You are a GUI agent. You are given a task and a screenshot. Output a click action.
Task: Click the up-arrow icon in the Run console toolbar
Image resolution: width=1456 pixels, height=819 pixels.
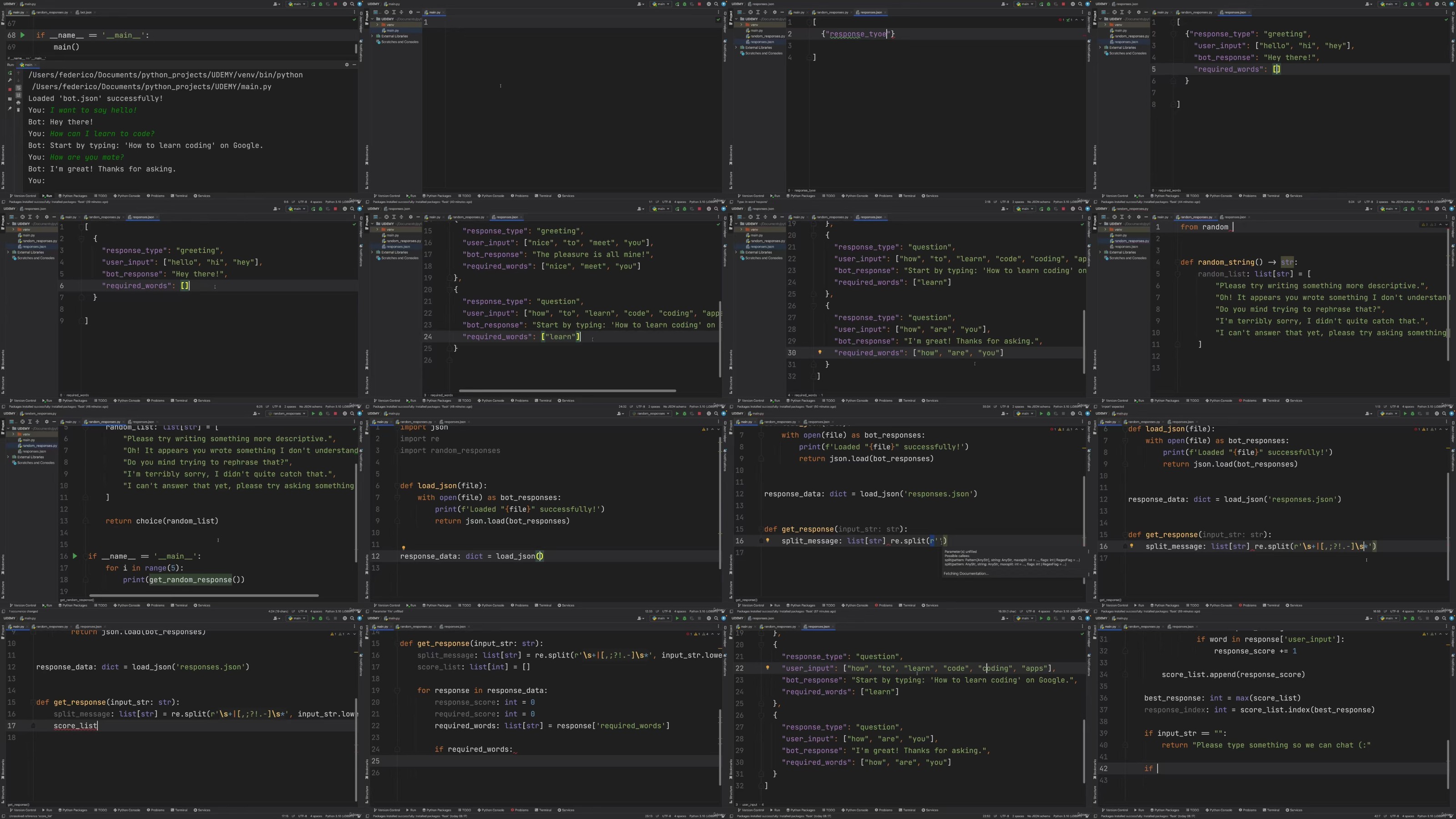point(18,73)
